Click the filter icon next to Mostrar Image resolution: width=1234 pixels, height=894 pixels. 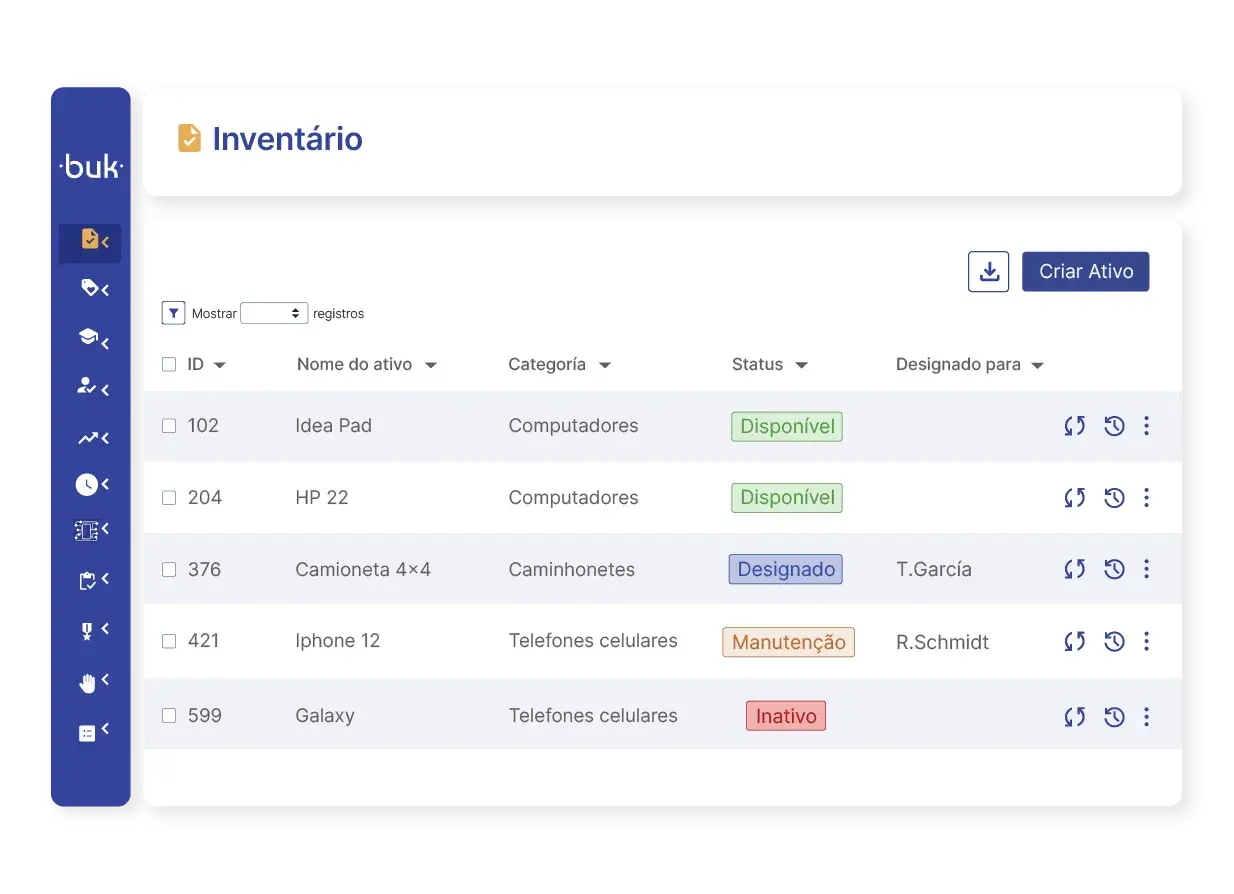tap(172, 312)
